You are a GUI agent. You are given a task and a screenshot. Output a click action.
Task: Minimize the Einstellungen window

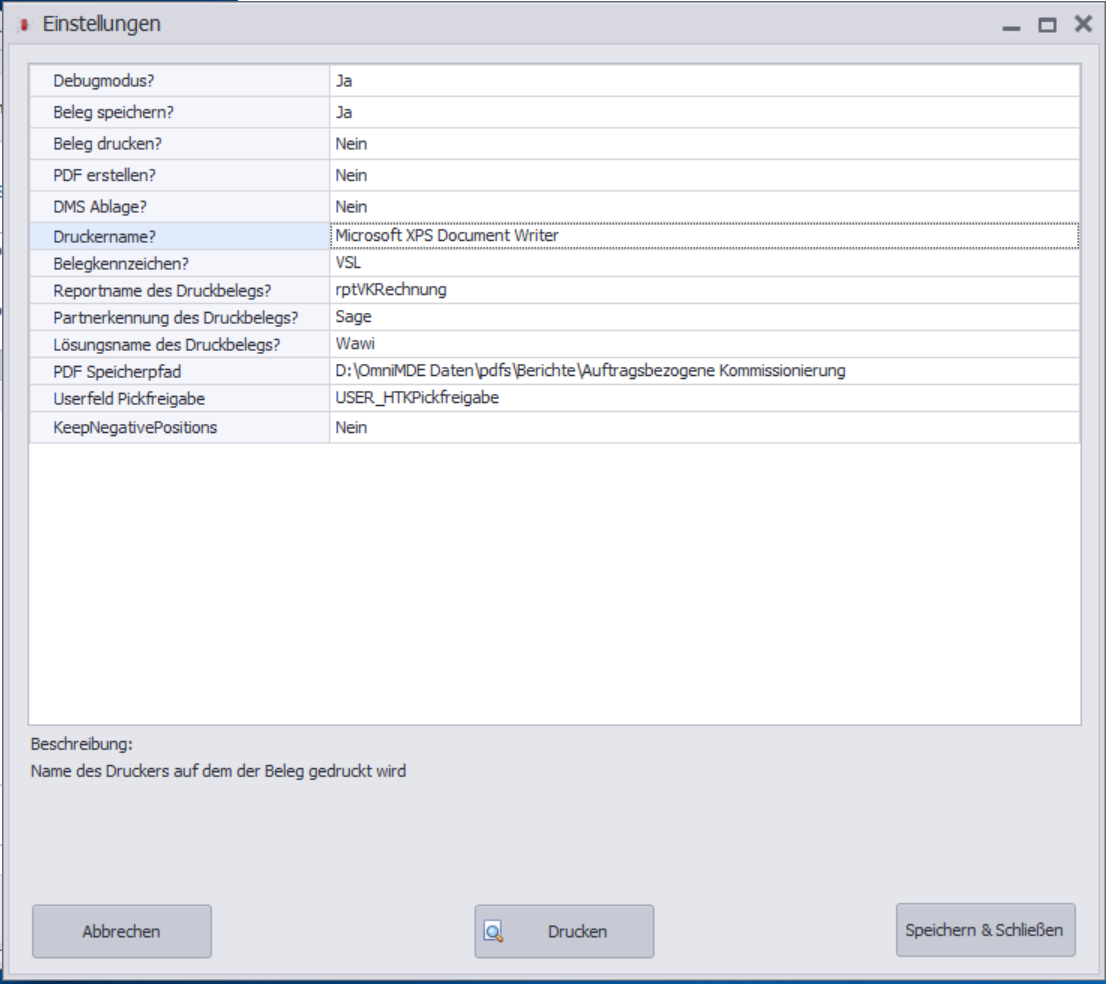pyautogui.click(x=1011, y=26)
